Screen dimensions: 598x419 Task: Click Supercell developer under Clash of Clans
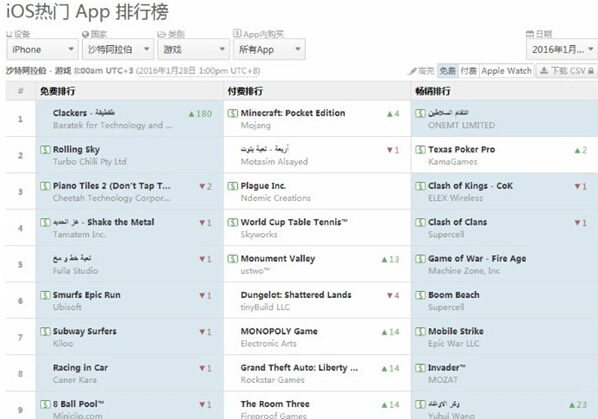(446, 234)
